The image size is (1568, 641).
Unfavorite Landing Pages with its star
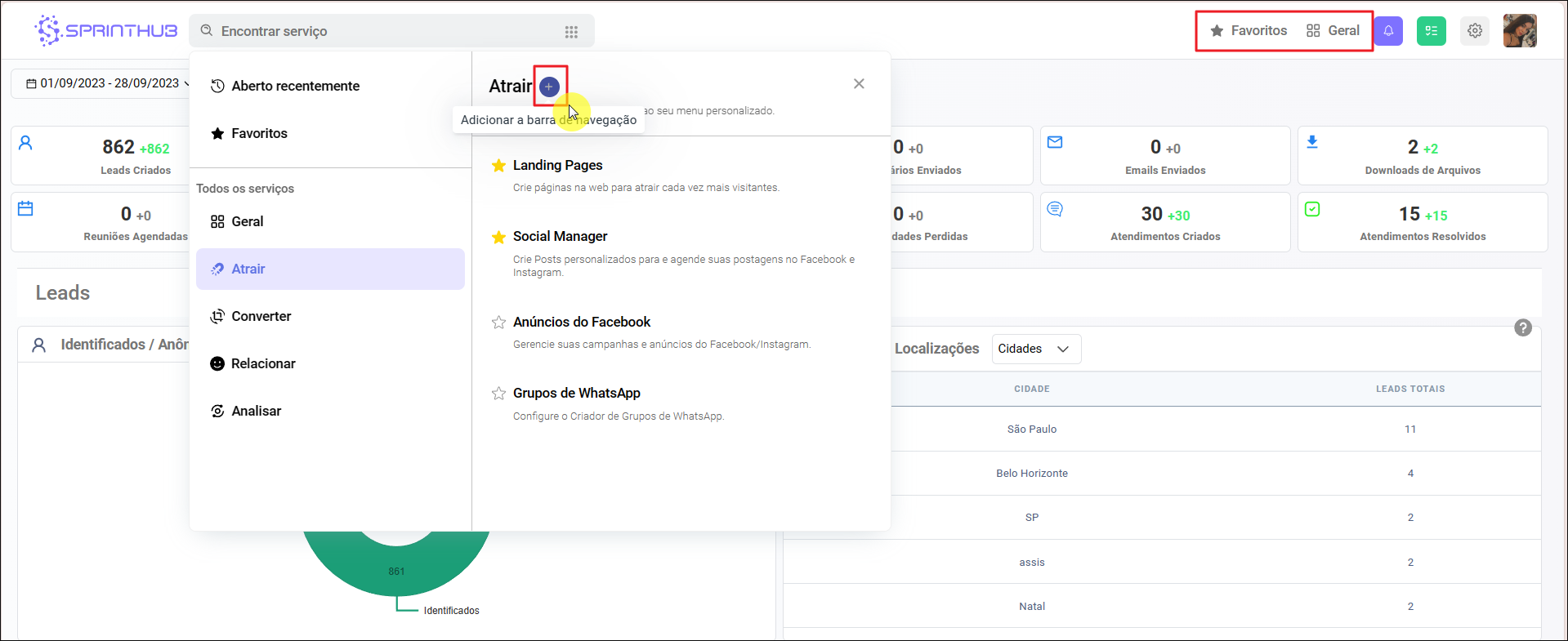(x=498, y=166)
